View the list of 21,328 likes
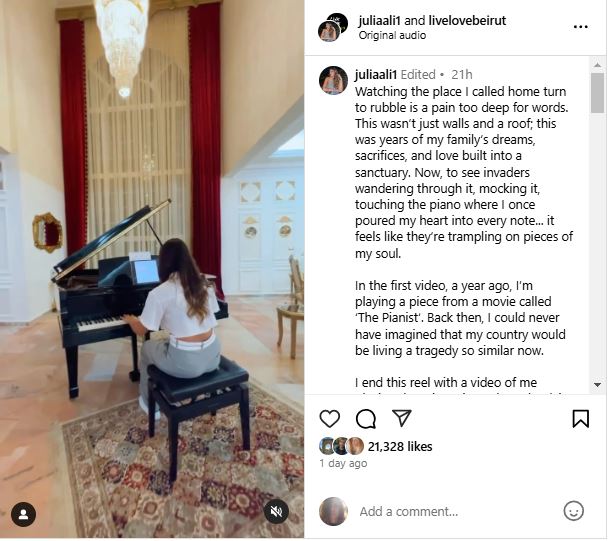608x541 pixels. coord(400,446)
